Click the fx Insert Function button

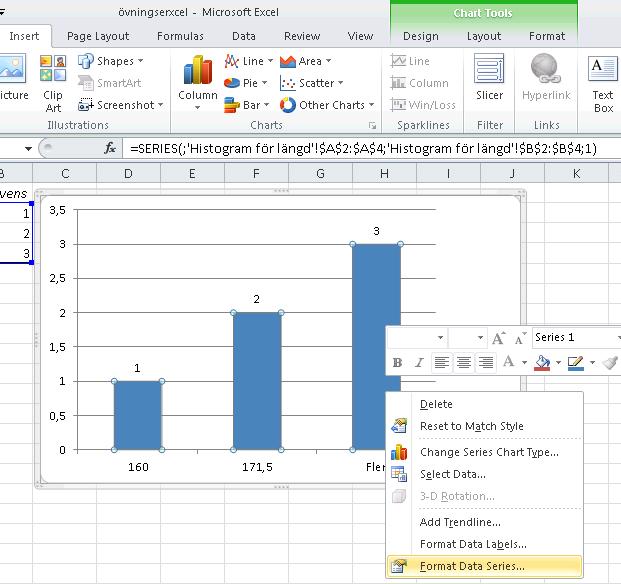[x=110, y=148]
